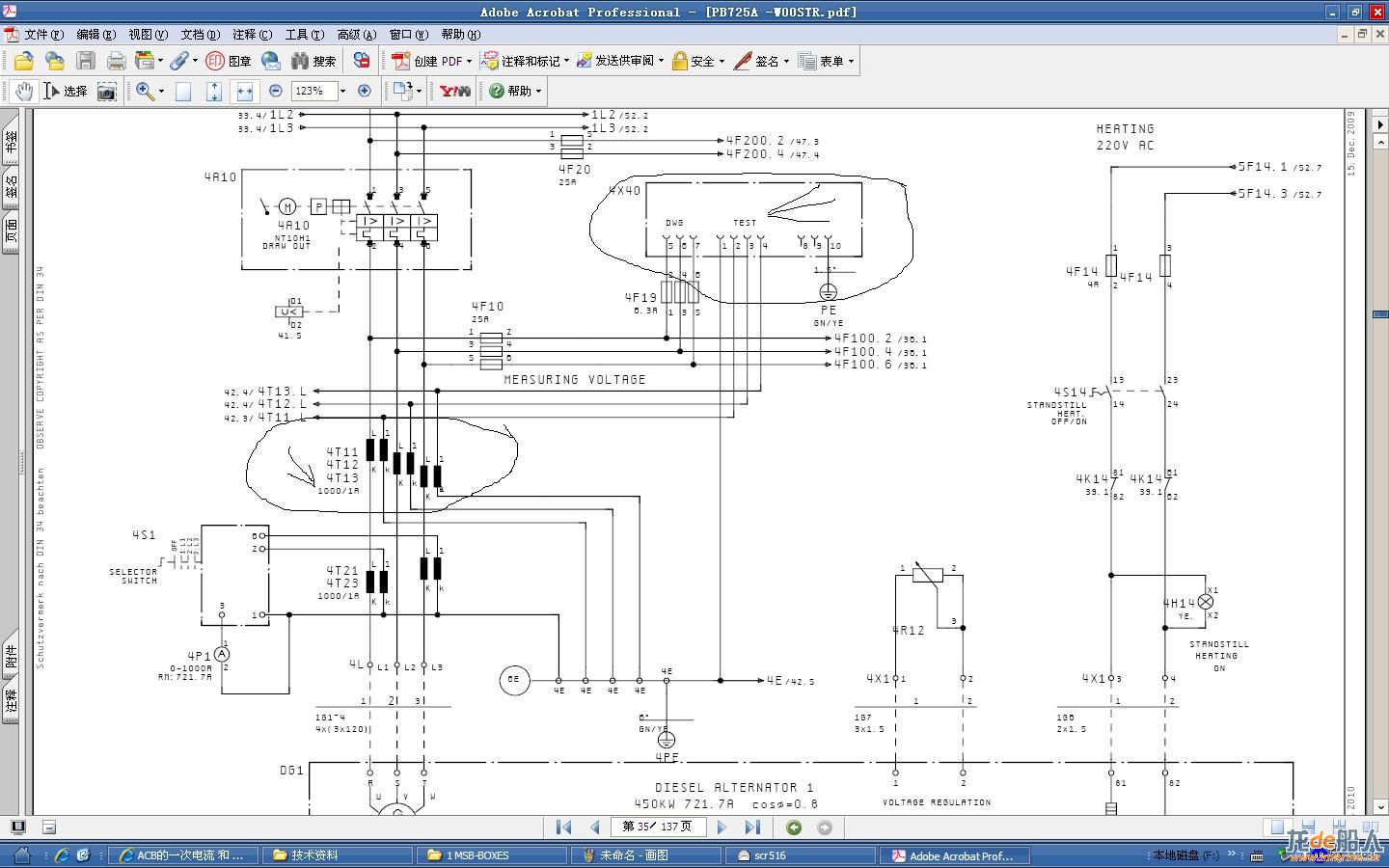Switch to taskbar ACB的一次电流 IE window
This screenshot has width=1389, height=868.
point(183,855)
